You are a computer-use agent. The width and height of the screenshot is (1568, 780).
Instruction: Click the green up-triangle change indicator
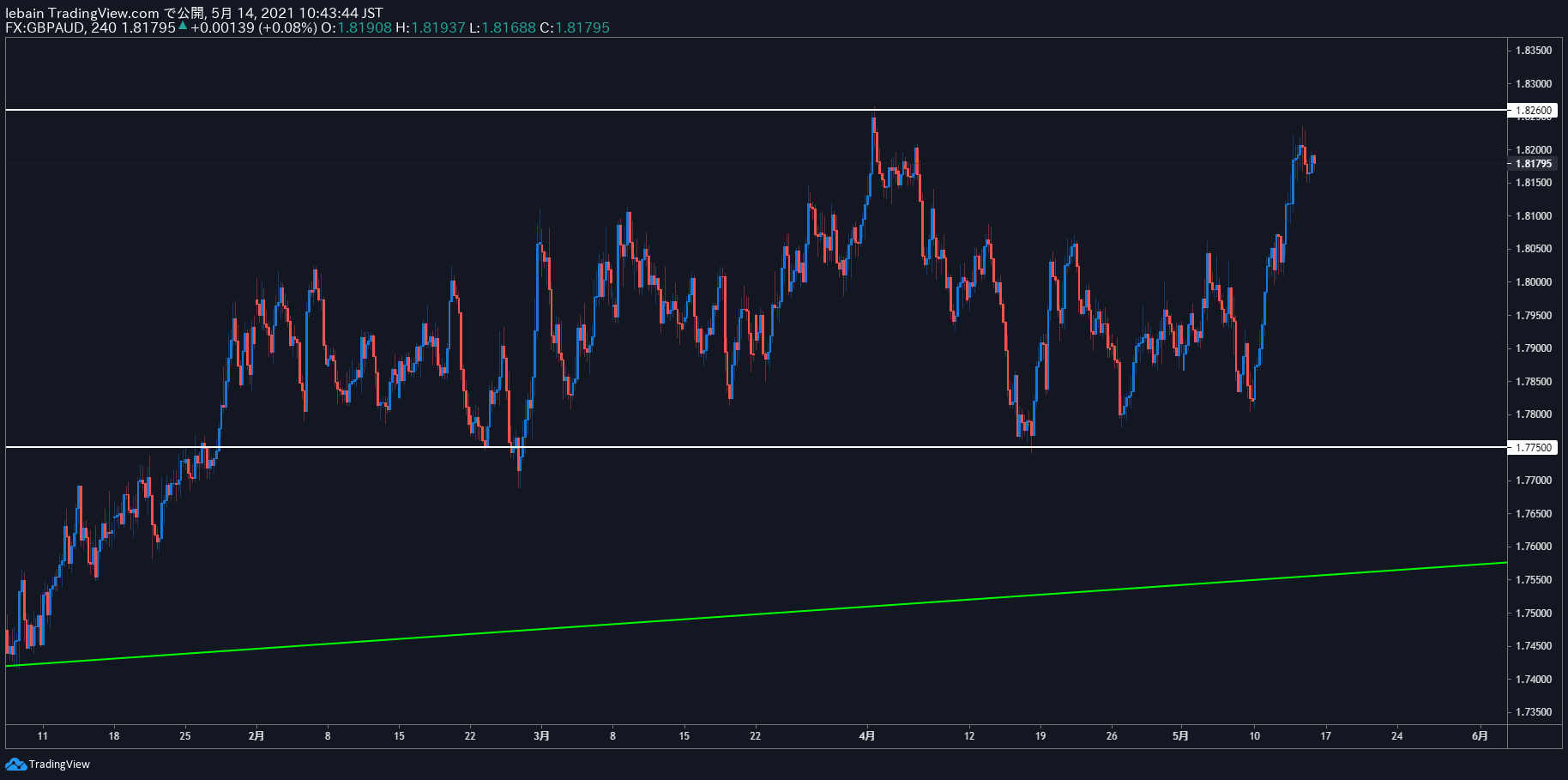[x=183, y=27]
